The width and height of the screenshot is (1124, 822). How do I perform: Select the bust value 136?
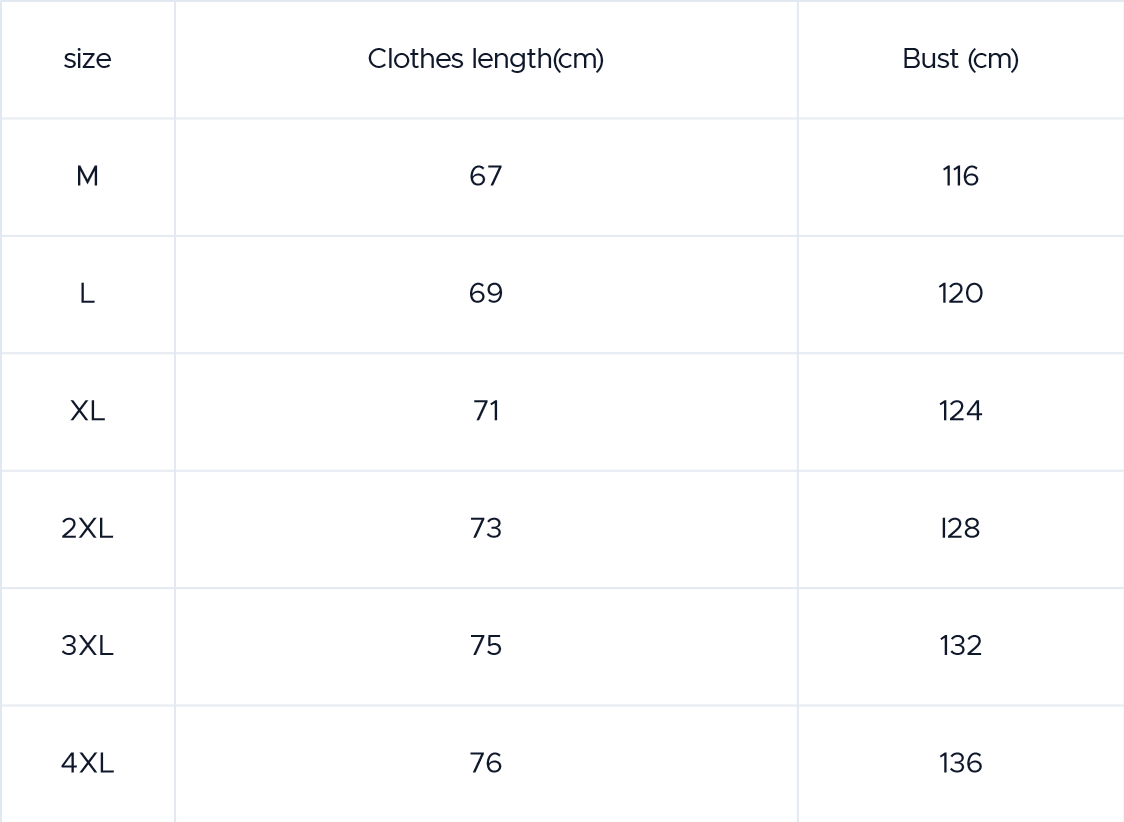tap(960, 764)
